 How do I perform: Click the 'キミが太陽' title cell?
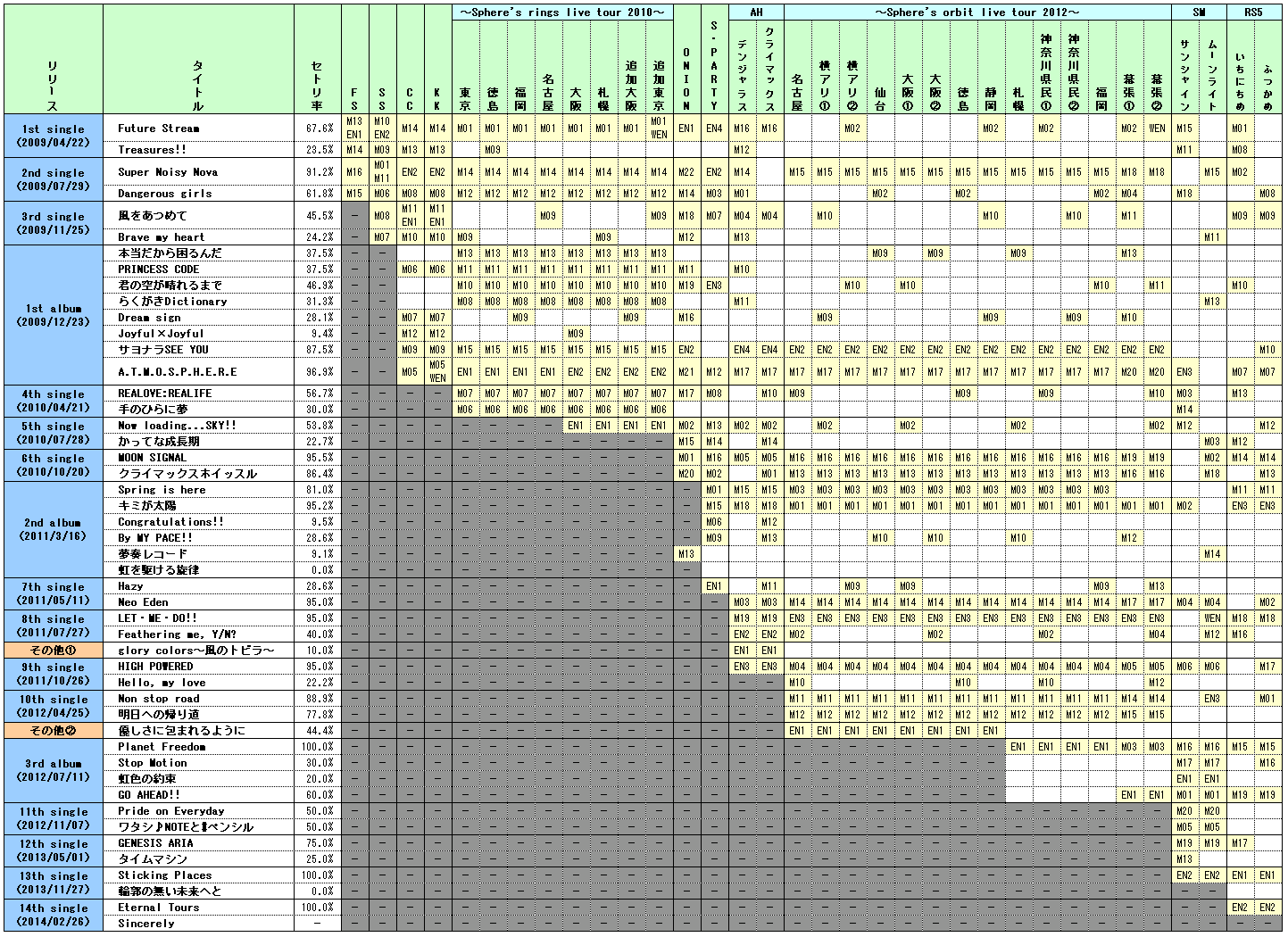click(198, 506)
